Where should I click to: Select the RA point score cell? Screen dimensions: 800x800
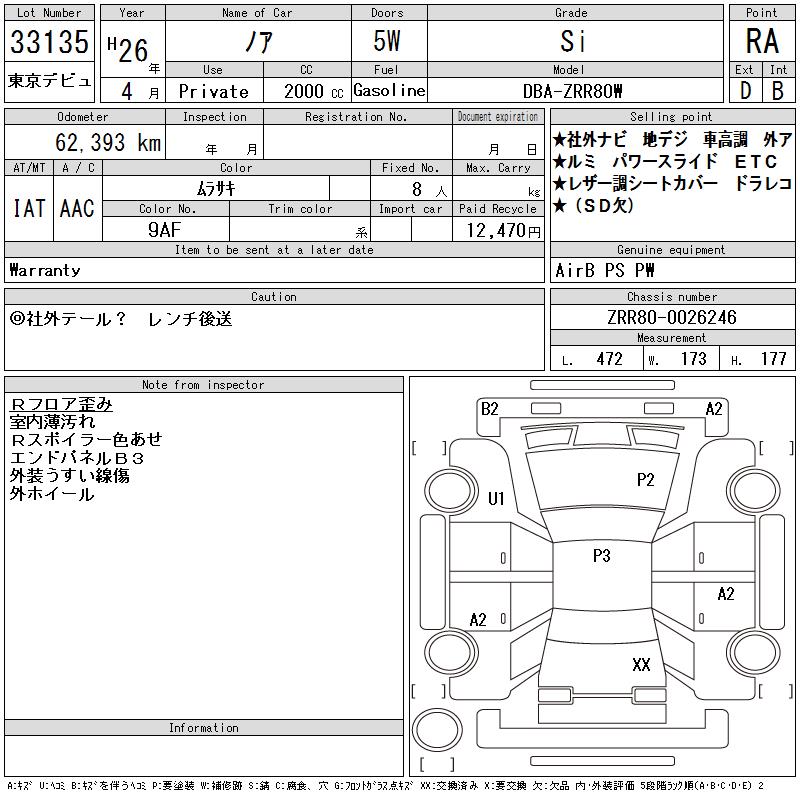tap(762, 41)
